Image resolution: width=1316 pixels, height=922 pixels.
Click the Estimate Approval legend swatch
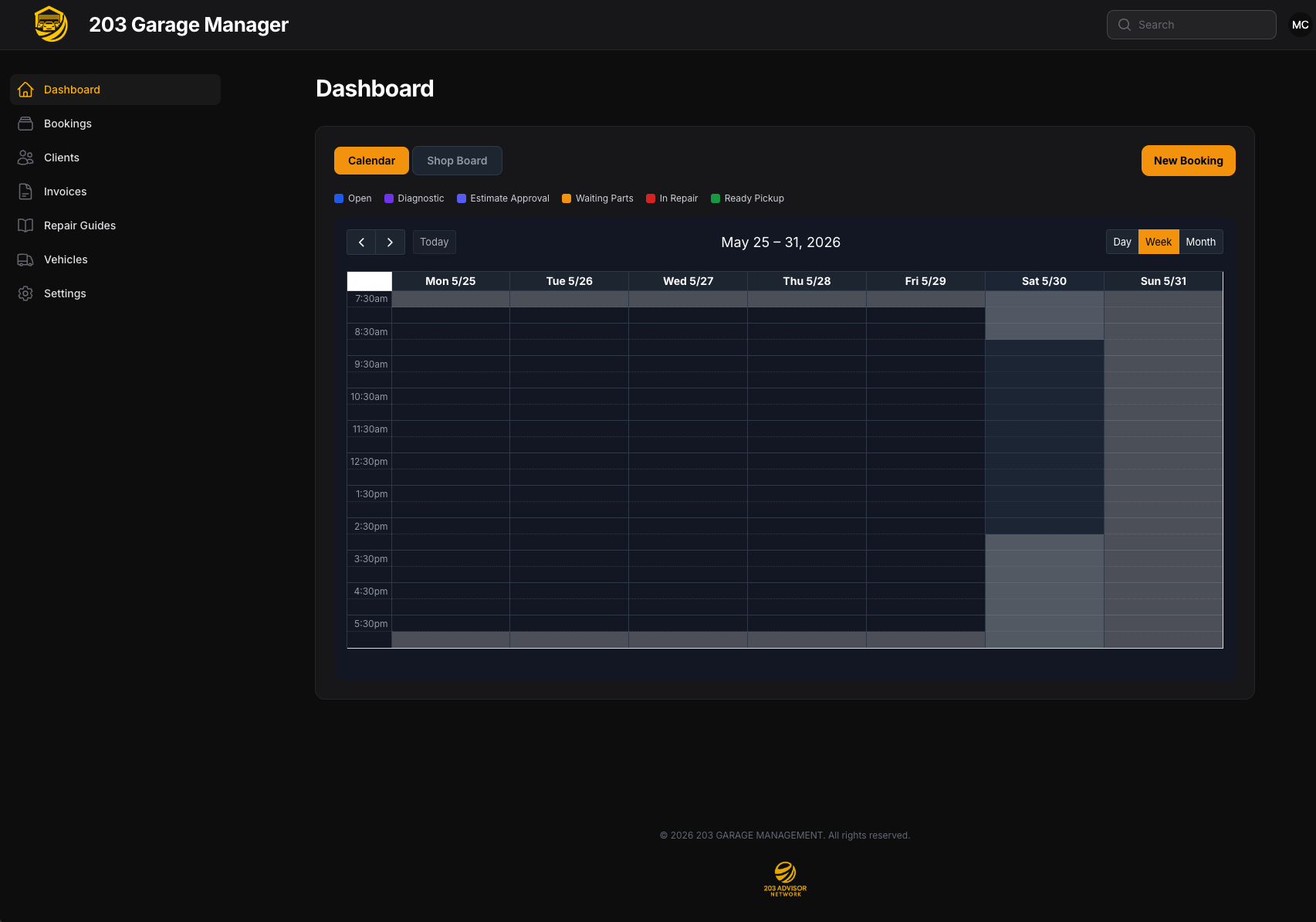coord(462,198)
